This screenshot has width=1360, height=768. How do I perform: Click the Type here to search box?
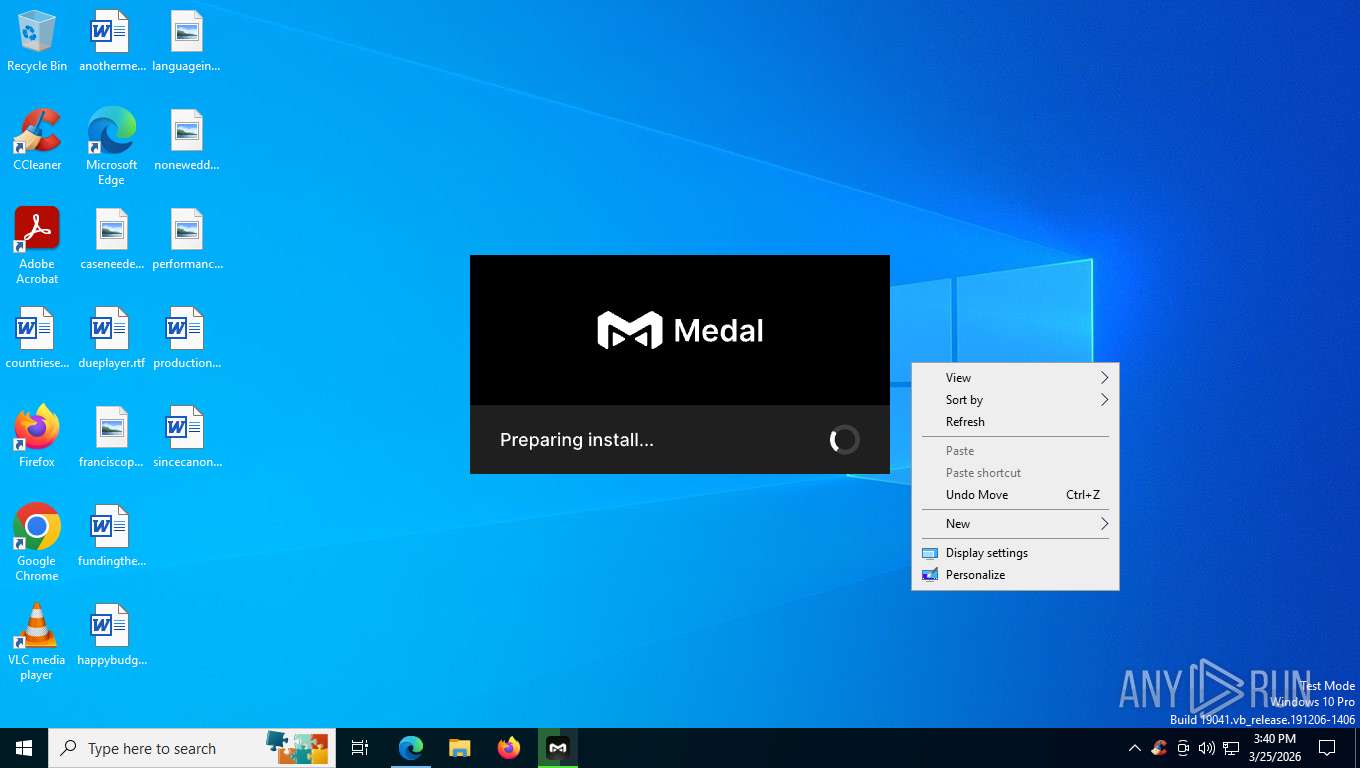pos(192,748)
